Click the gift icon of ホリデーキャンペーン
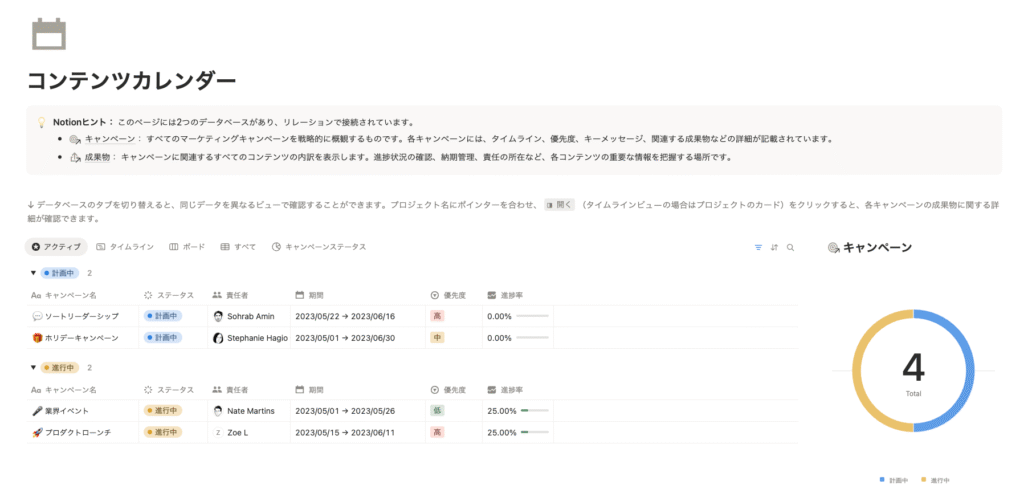The height and width of the screenshot is (501, 1024). pos(37,338)
